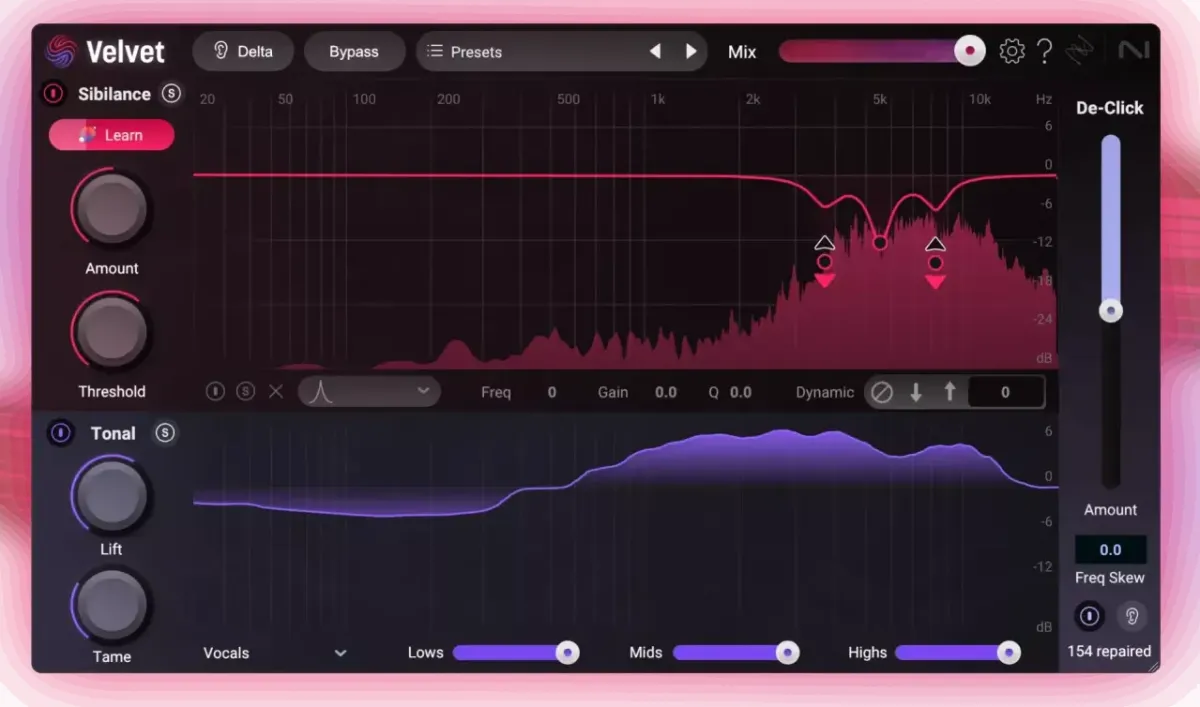Screen dimensions: 1200x707
Task: Click the pink down triangle below right node
Action: point(935,282)
